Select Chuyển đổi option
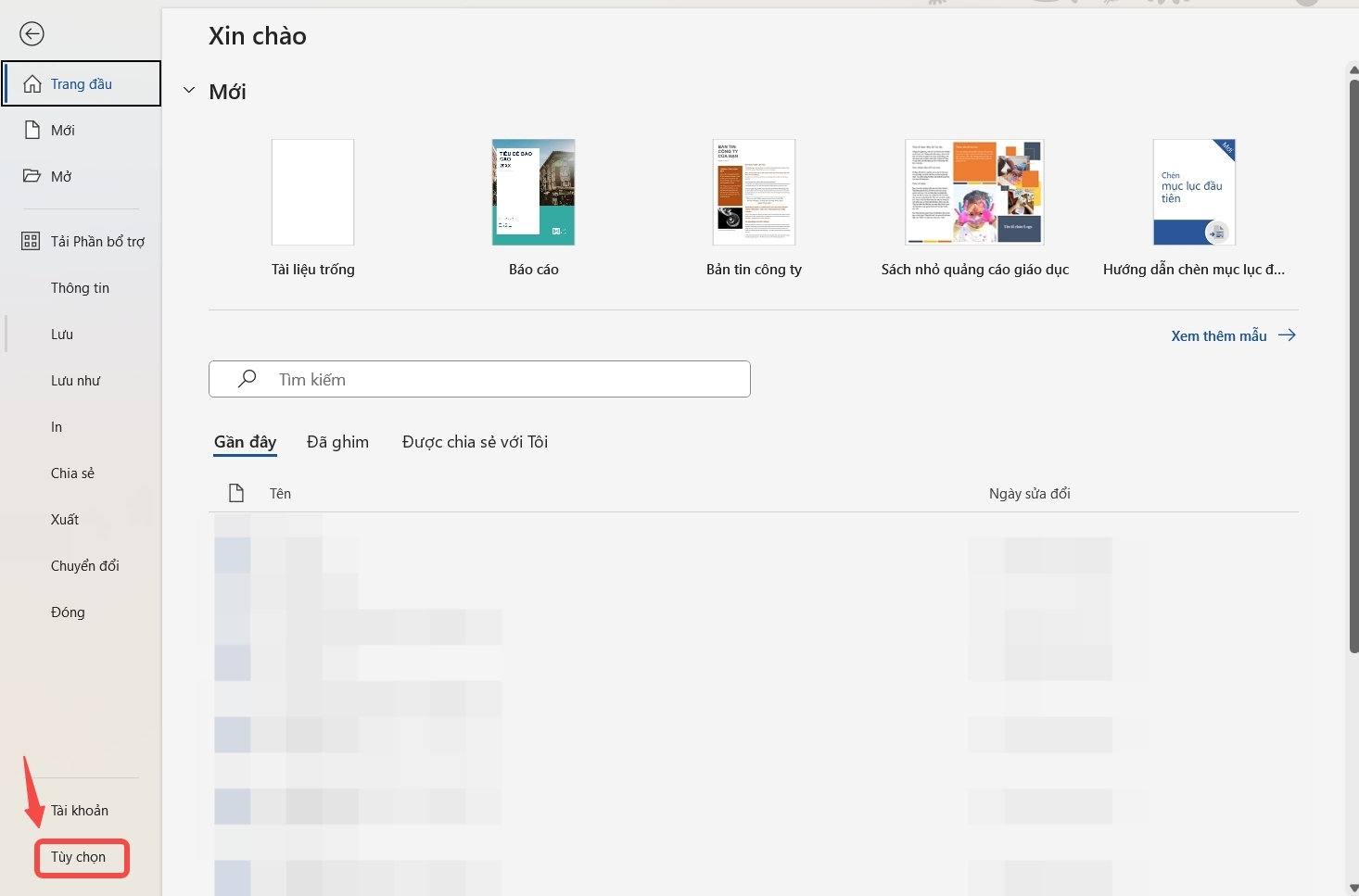Image resolution: width=1359 pixels, height=896 pixels. [x=84, y=565]
